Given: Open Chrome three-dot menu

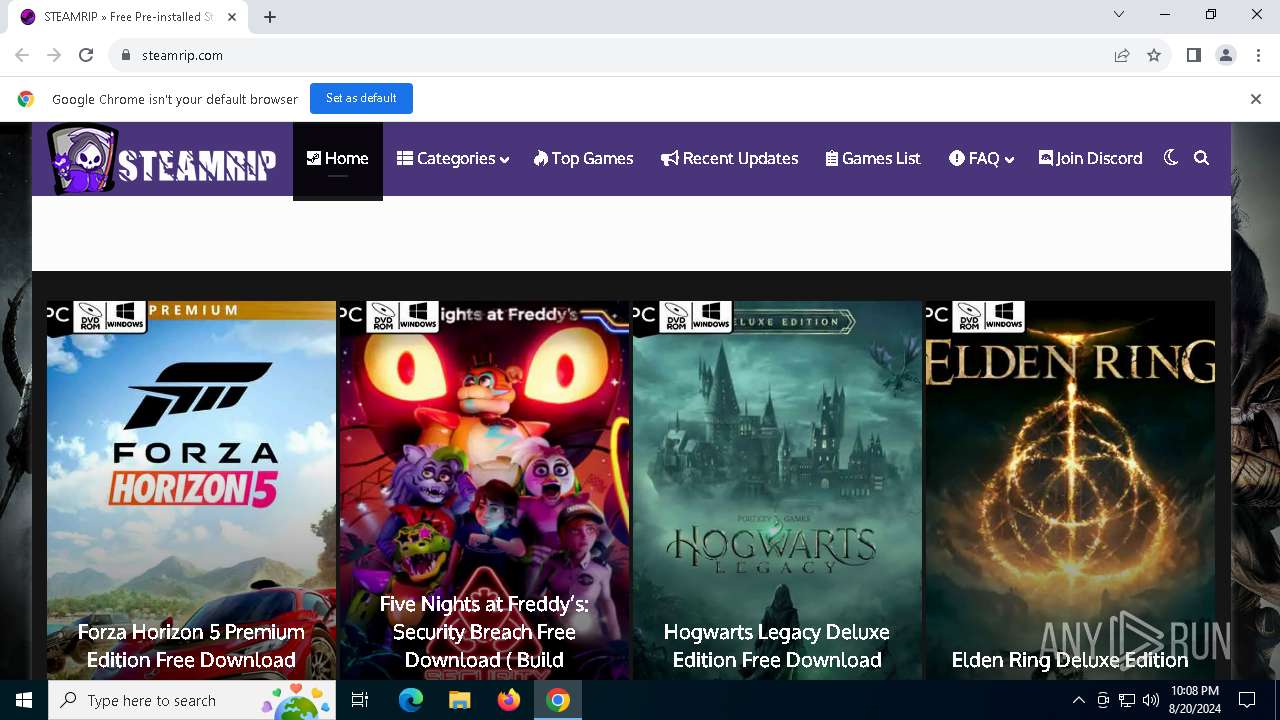Looking at the screenshot, I should pos(1257,55).
